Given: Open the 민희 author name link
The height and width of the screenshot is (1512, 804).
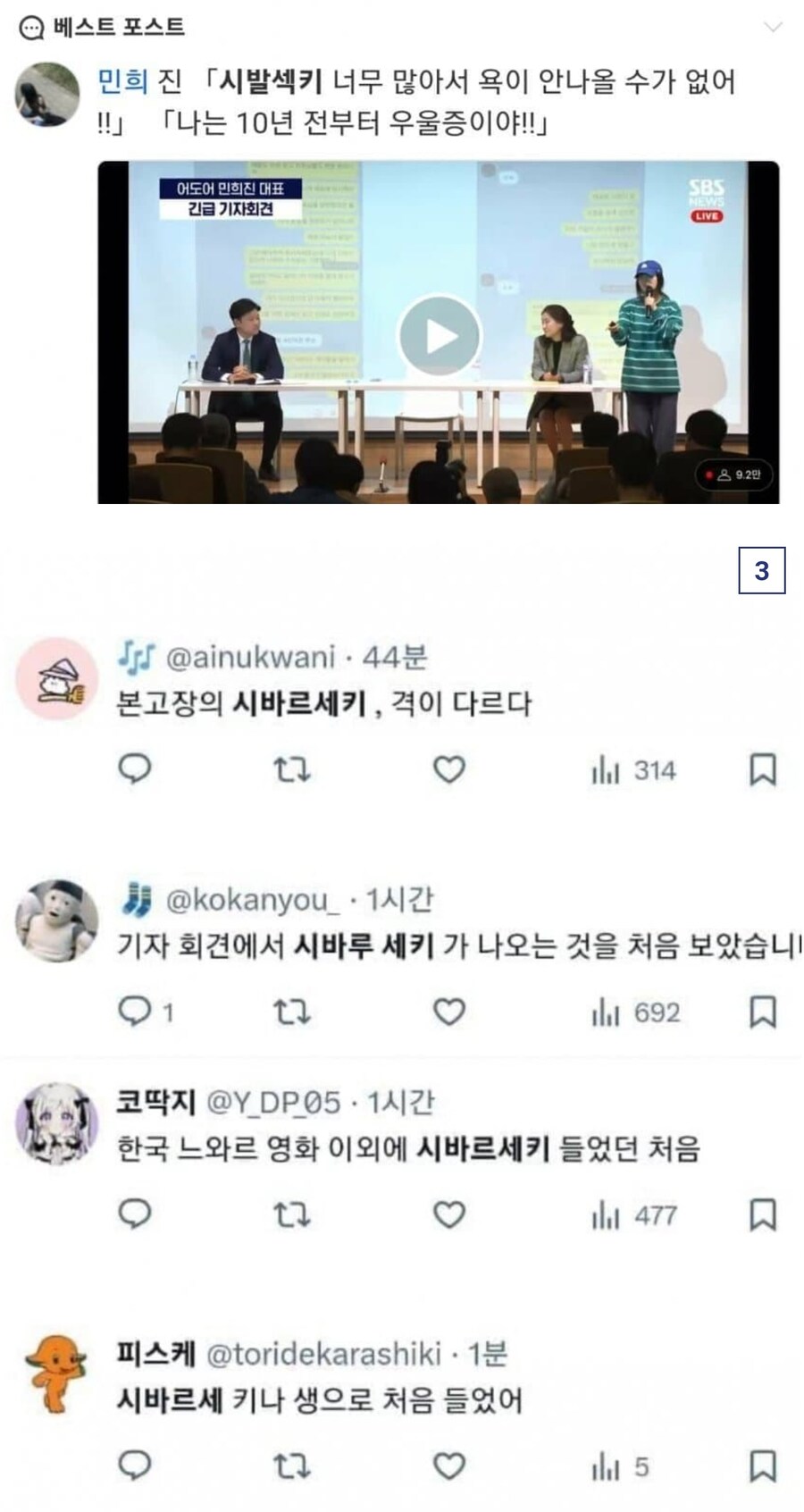Looking at the screenshot, I should coord(123,82).
